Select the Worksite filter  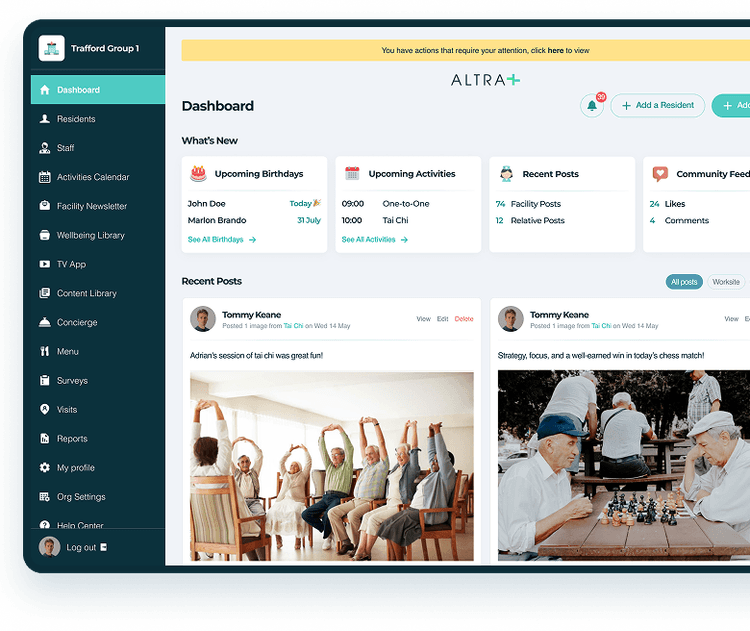pos(726,282)
